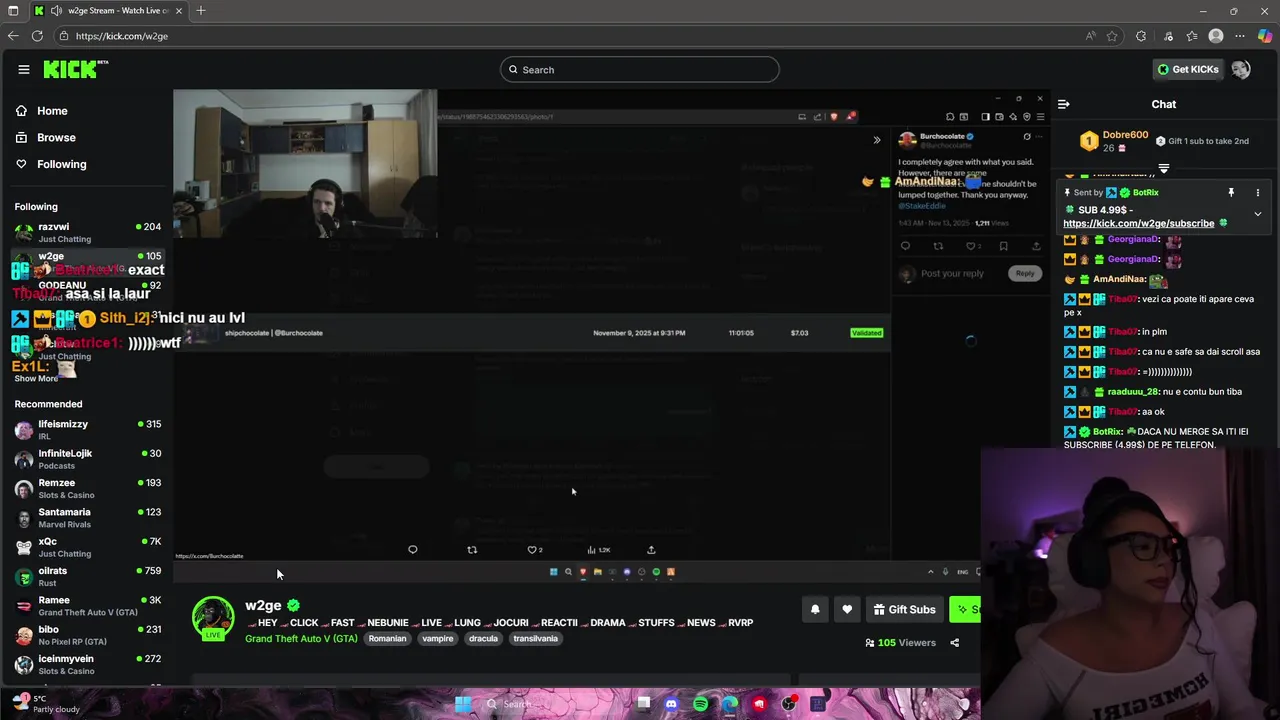Viewport: 1280px width, 720px height.
Task: Click Reply button in streamed tweet
Action: [1025, 273]
